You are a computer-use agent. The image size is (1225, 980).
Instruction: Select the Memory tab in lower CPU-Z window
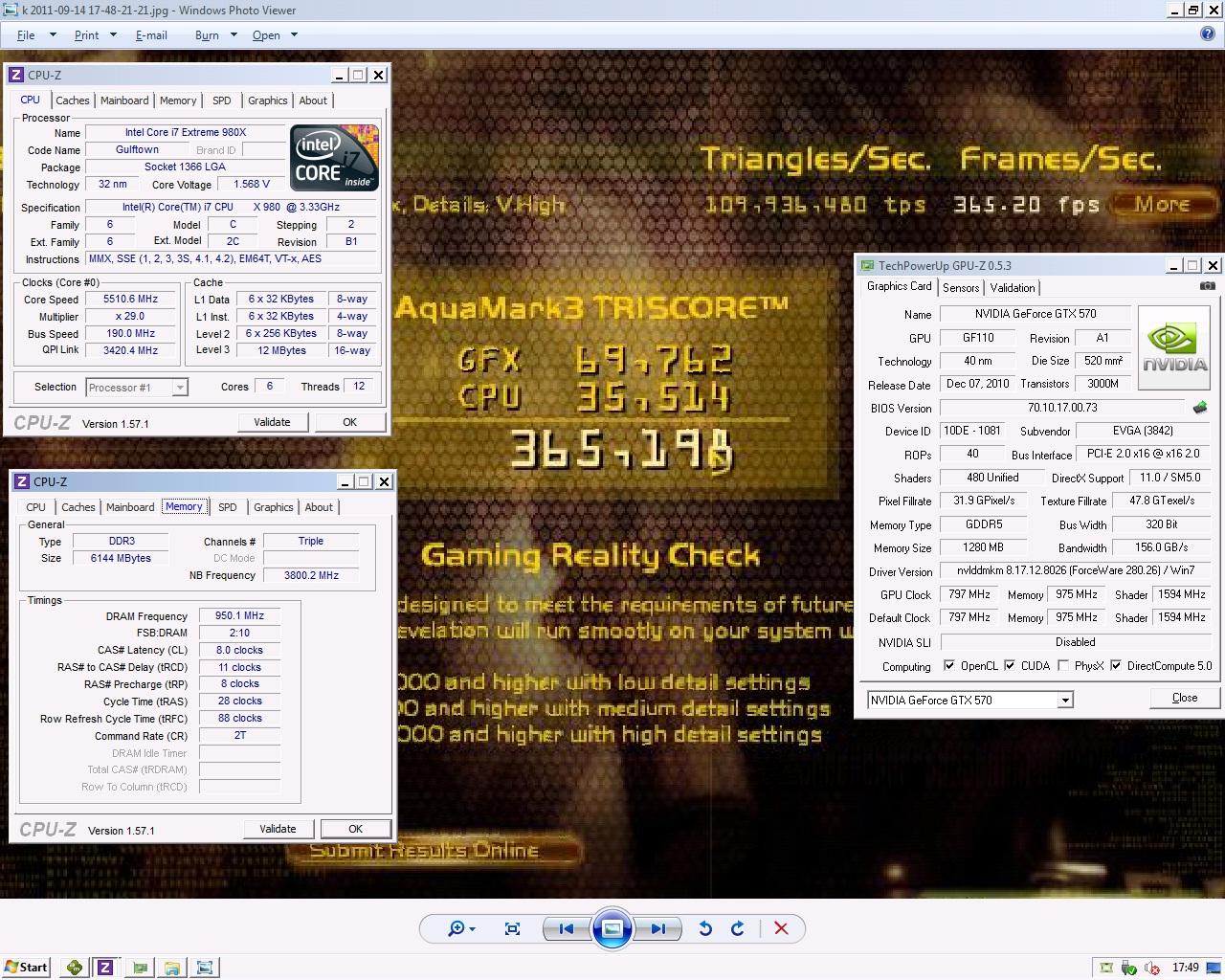(x=184, y=507)
